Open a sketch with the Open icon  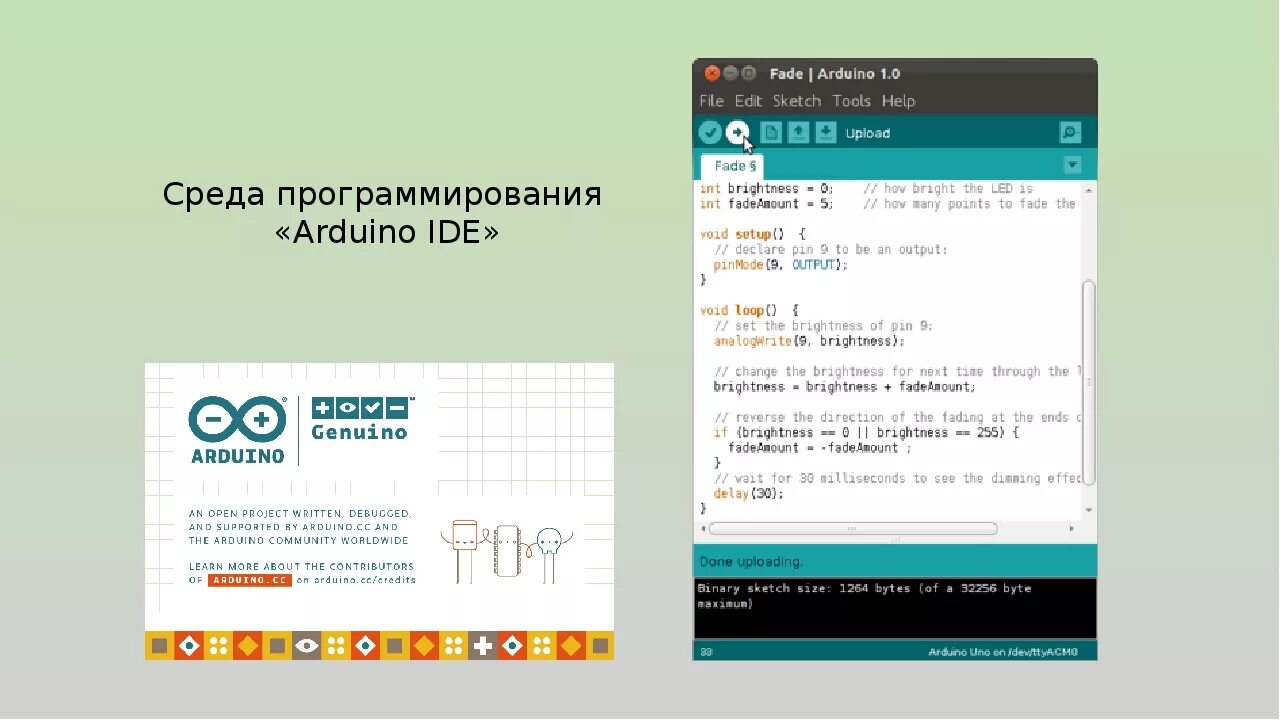coord(798,132)
